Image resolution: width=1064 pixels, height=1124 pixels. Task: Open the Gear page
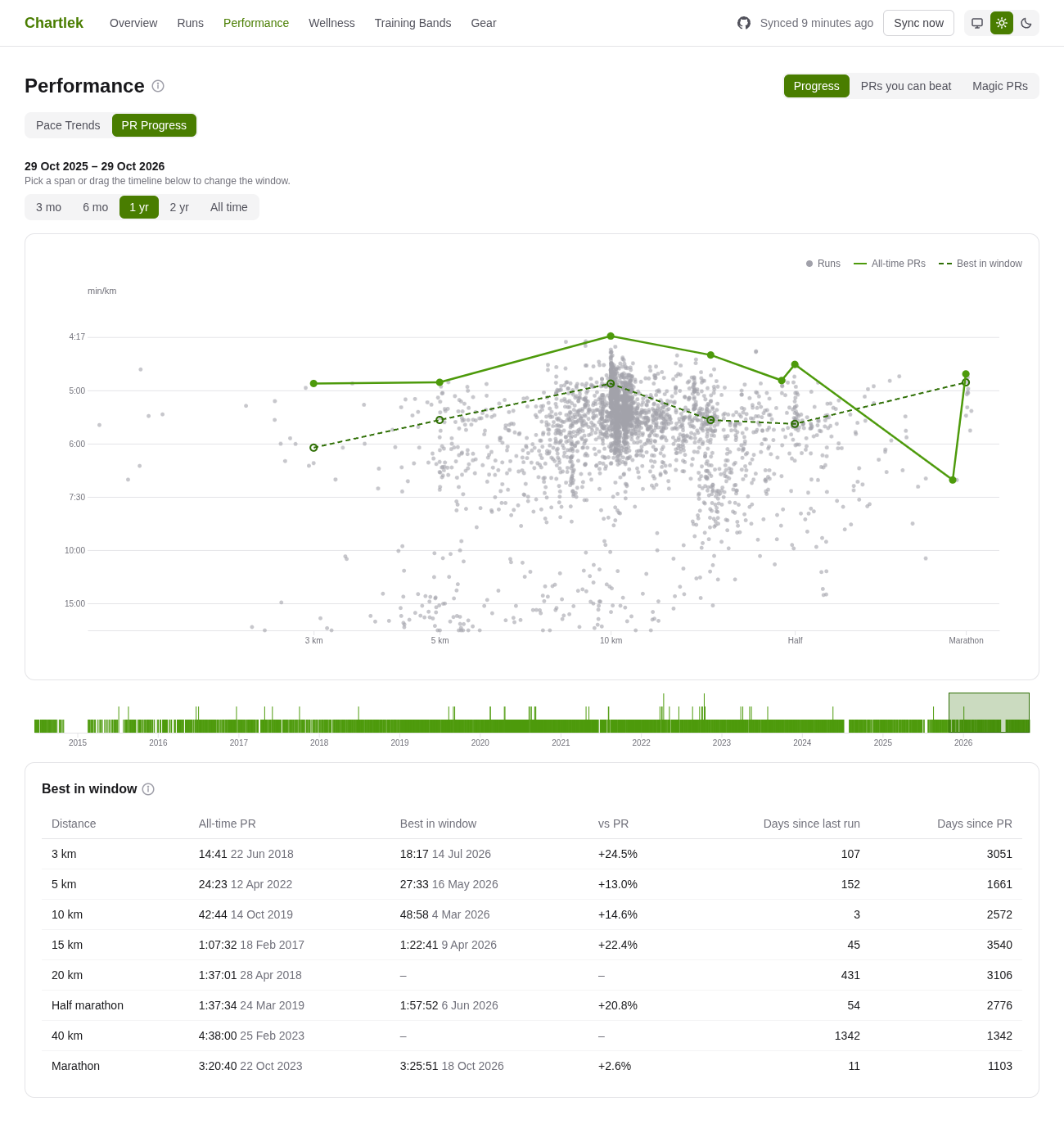click(x=484, y=23)
